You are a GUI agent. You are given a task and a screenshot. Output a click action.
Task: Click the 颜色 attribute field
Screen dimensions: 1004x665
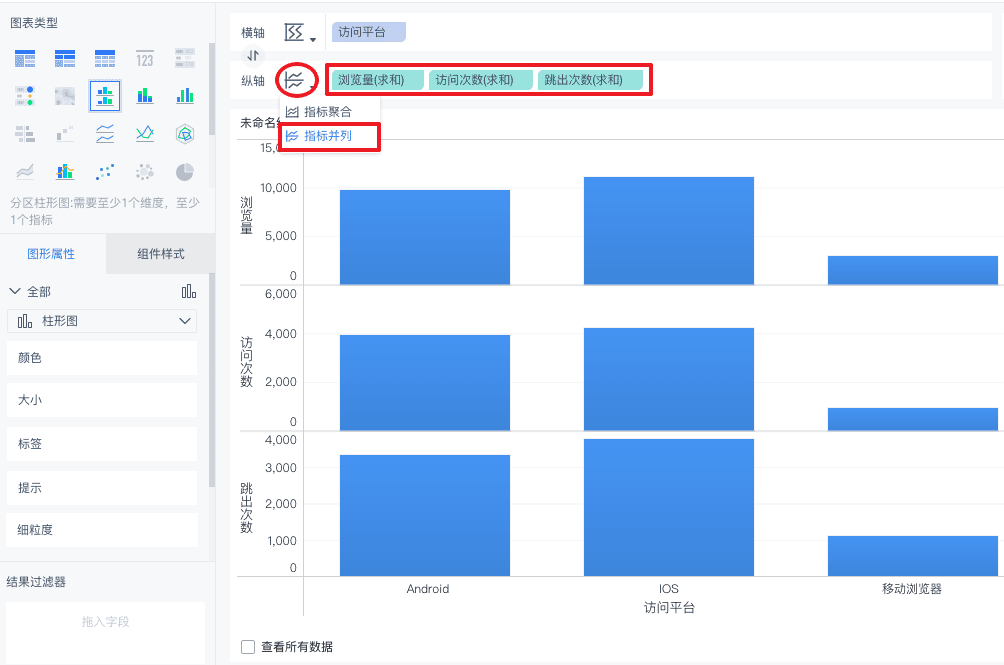coord(102,358)
